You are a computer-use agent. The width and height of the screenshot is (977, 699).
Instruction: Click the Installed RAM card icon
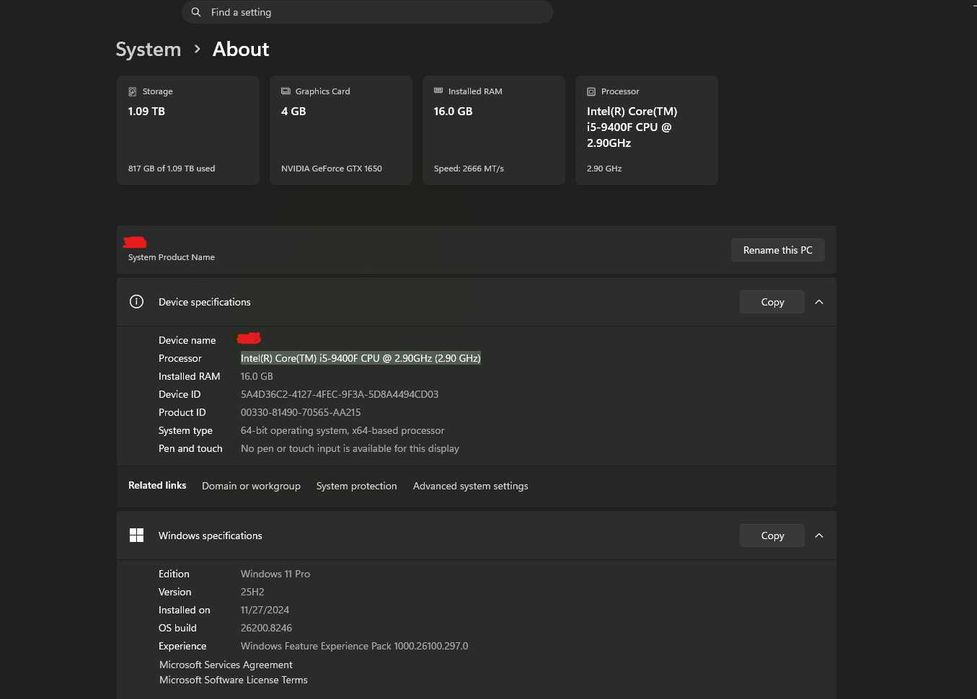coord(438,91)
